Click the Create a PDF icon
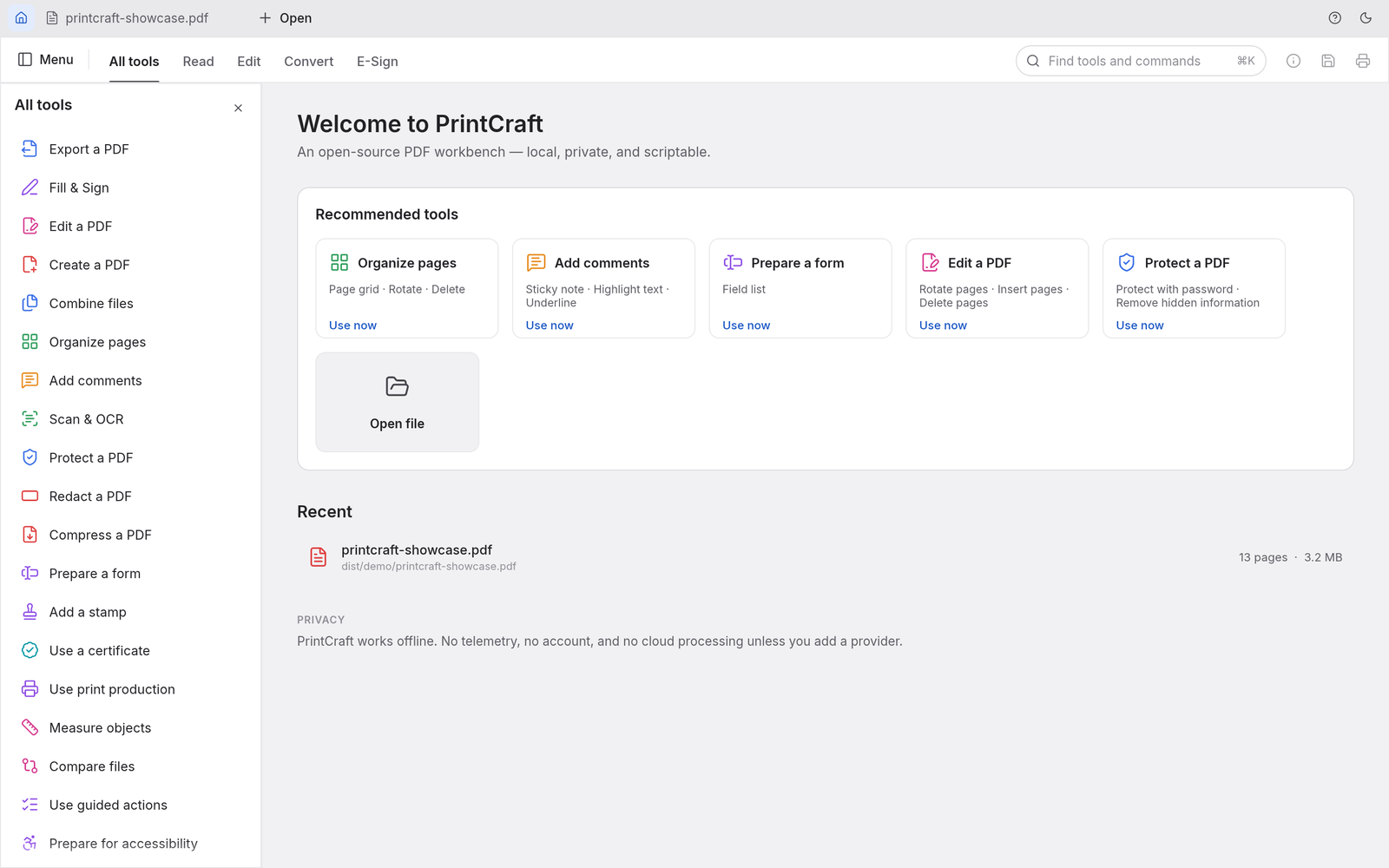The height and width of the screenshot is (868, 1389). click(30, 265)
